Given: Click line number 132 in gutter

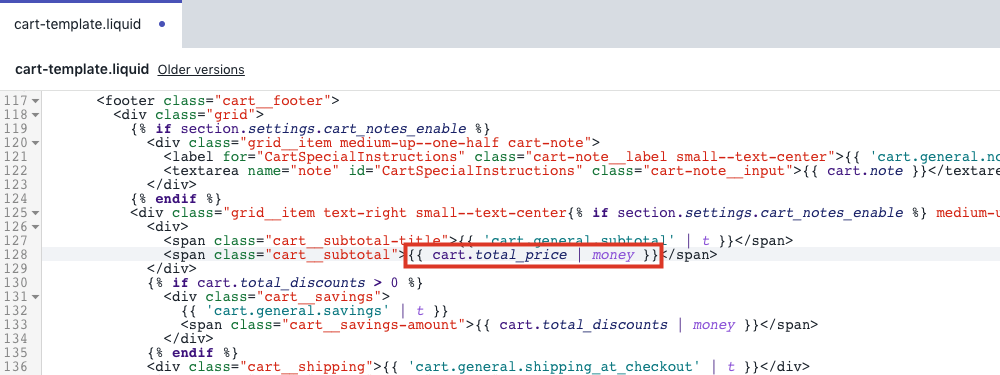Looking at the screenshot, I should 15,311.
